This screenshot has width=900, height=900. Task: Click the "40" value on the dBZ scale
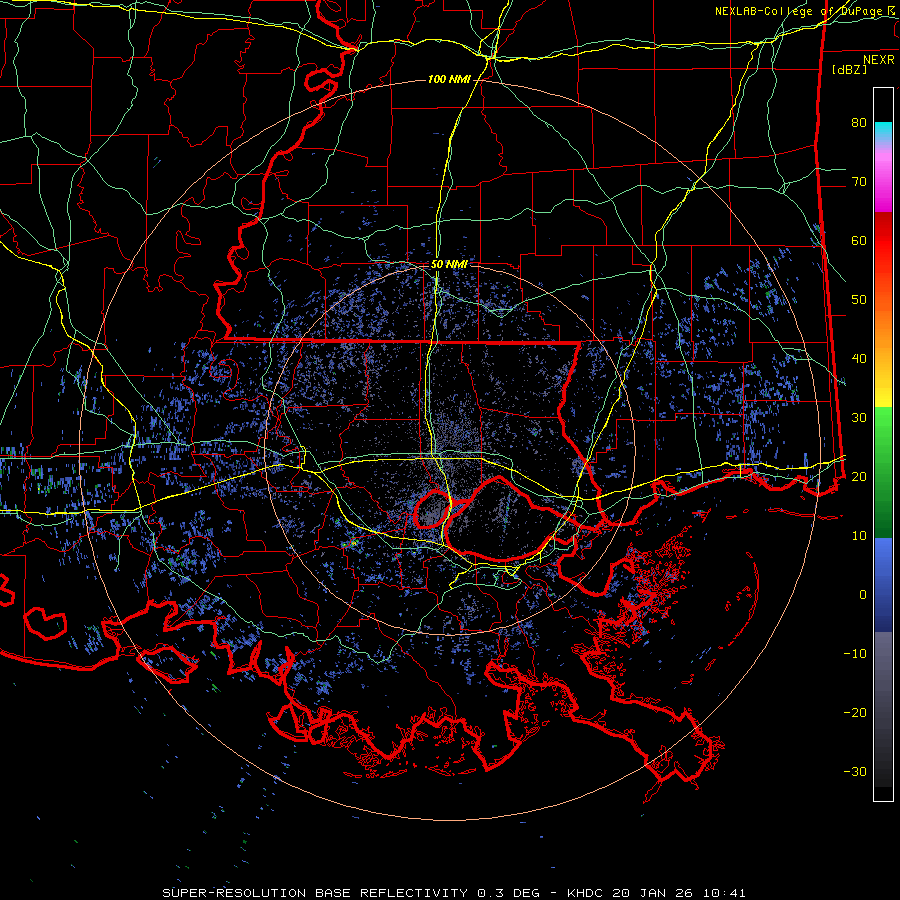pyautogui.click(x=859, y=359)
